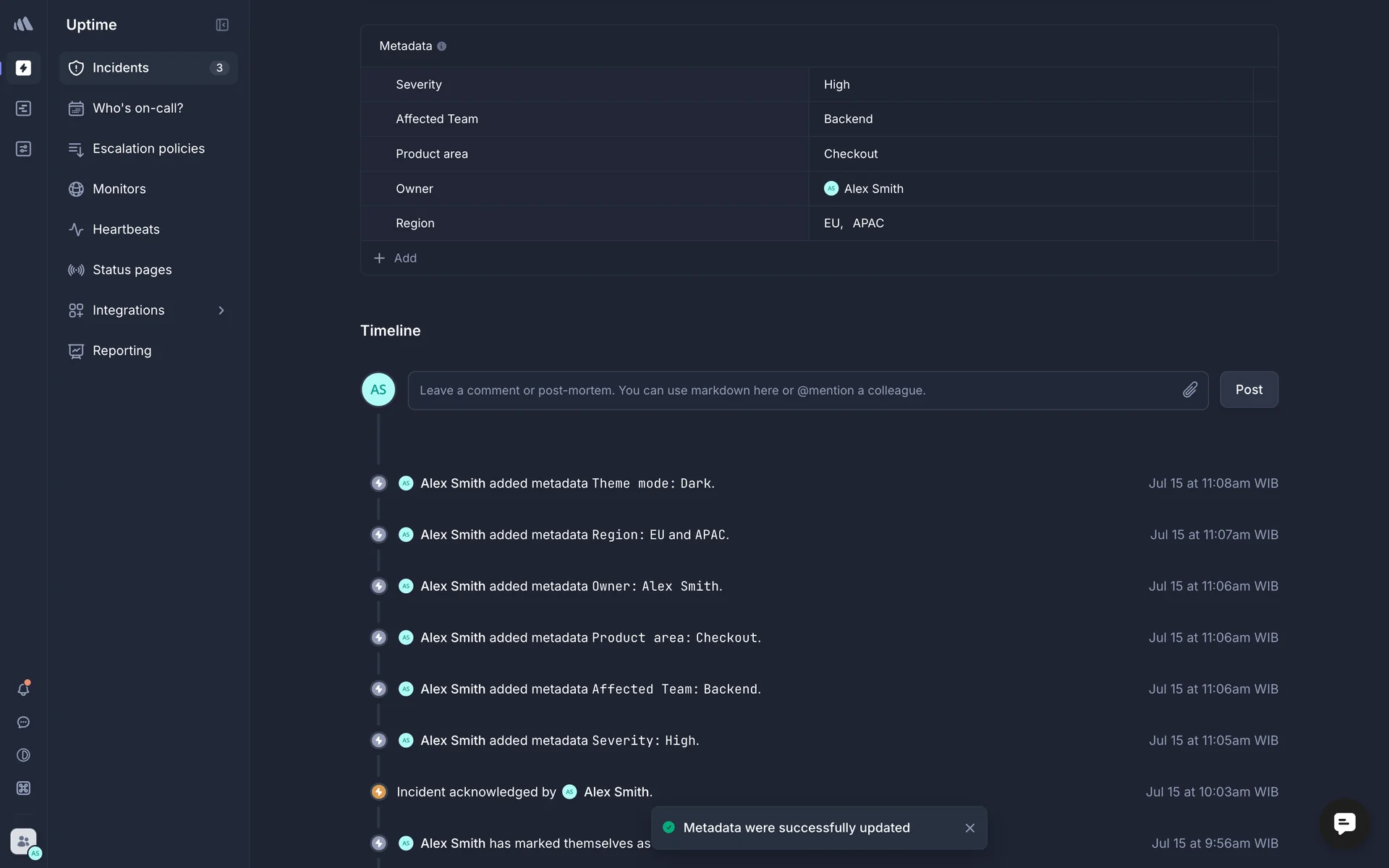Open the keyboard shortcuts command icon
This screenshot has width=1389, height=868.
pyautogui.click(x=23, y=788)
